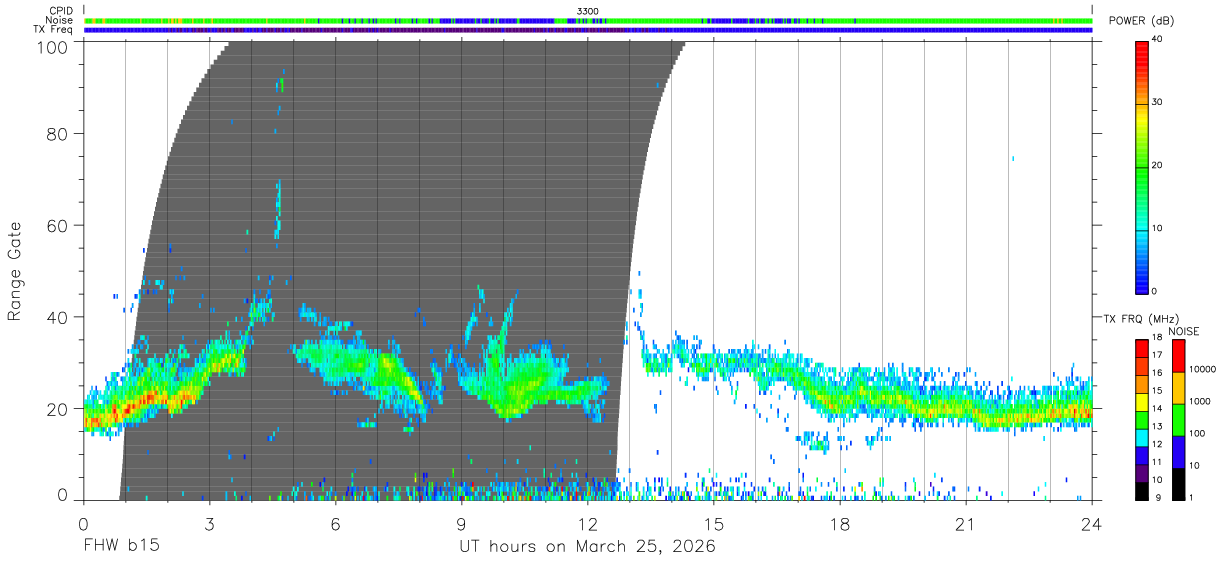Click the CPID label
The image size is (1228, 567).
pos(62,11)
